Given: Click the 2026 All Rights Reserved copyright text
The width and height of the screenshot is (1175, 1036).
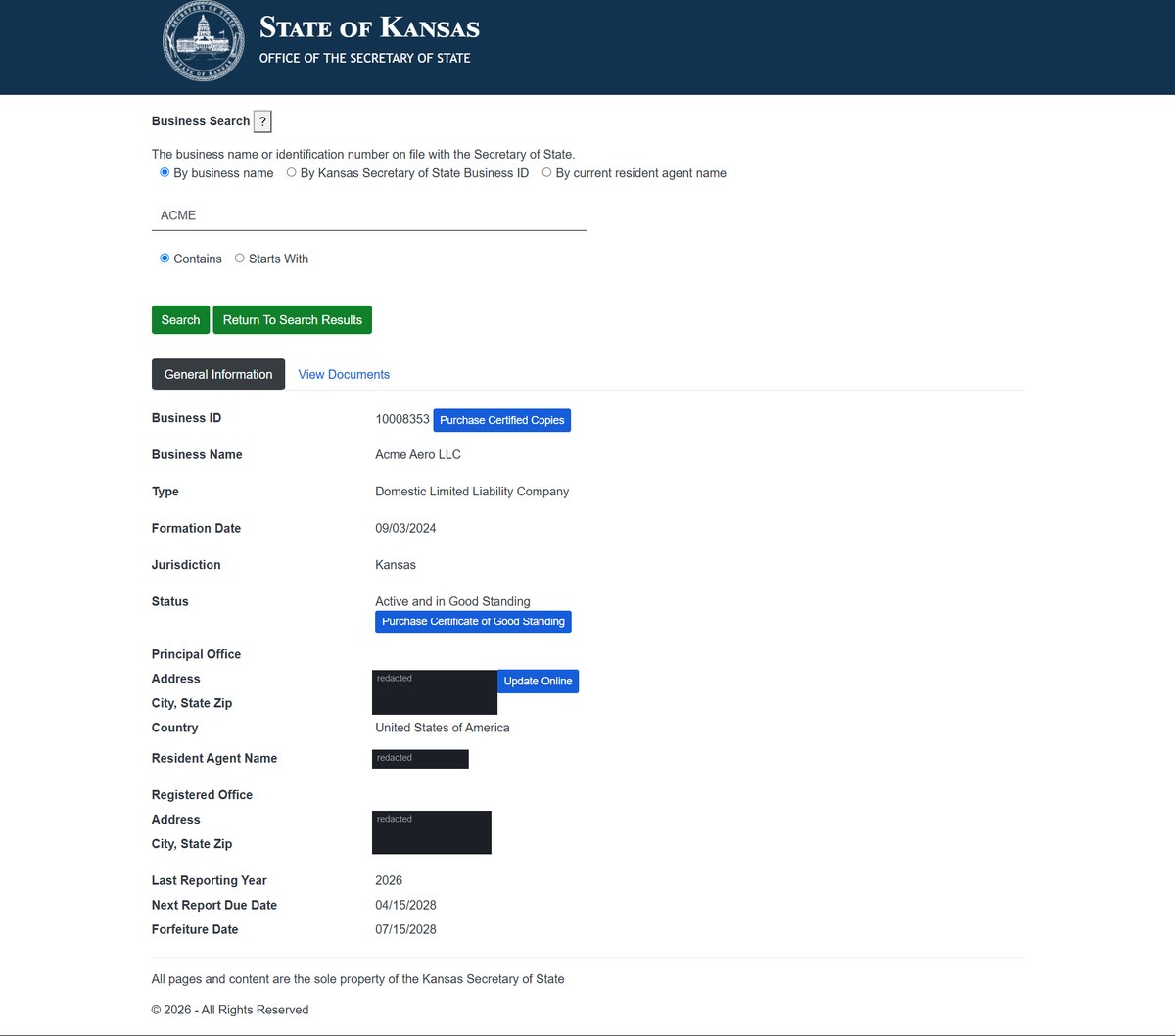Looking at the screenshot, I should click(x=230, y=1010).
